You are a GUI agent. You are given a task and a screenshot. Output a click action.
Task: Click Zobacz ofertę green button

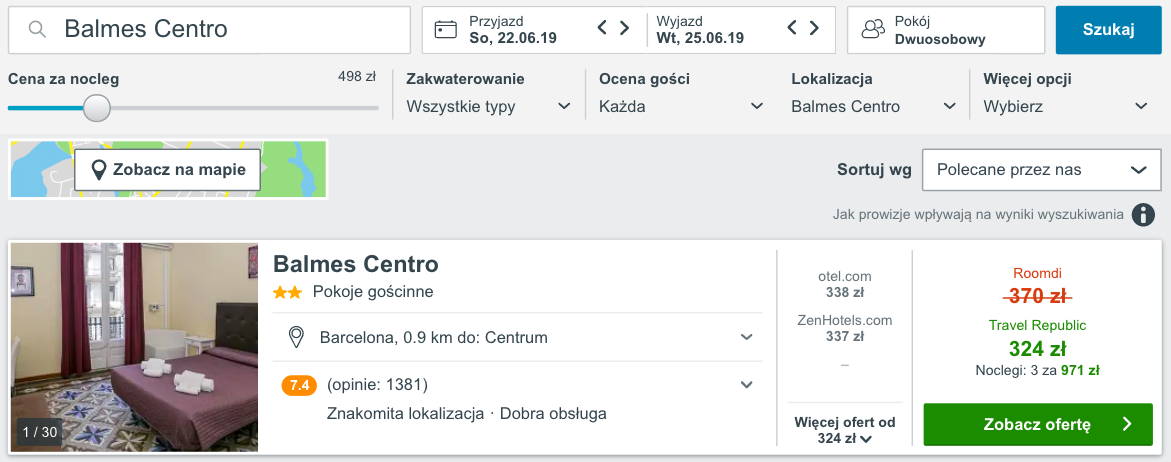1038,425
